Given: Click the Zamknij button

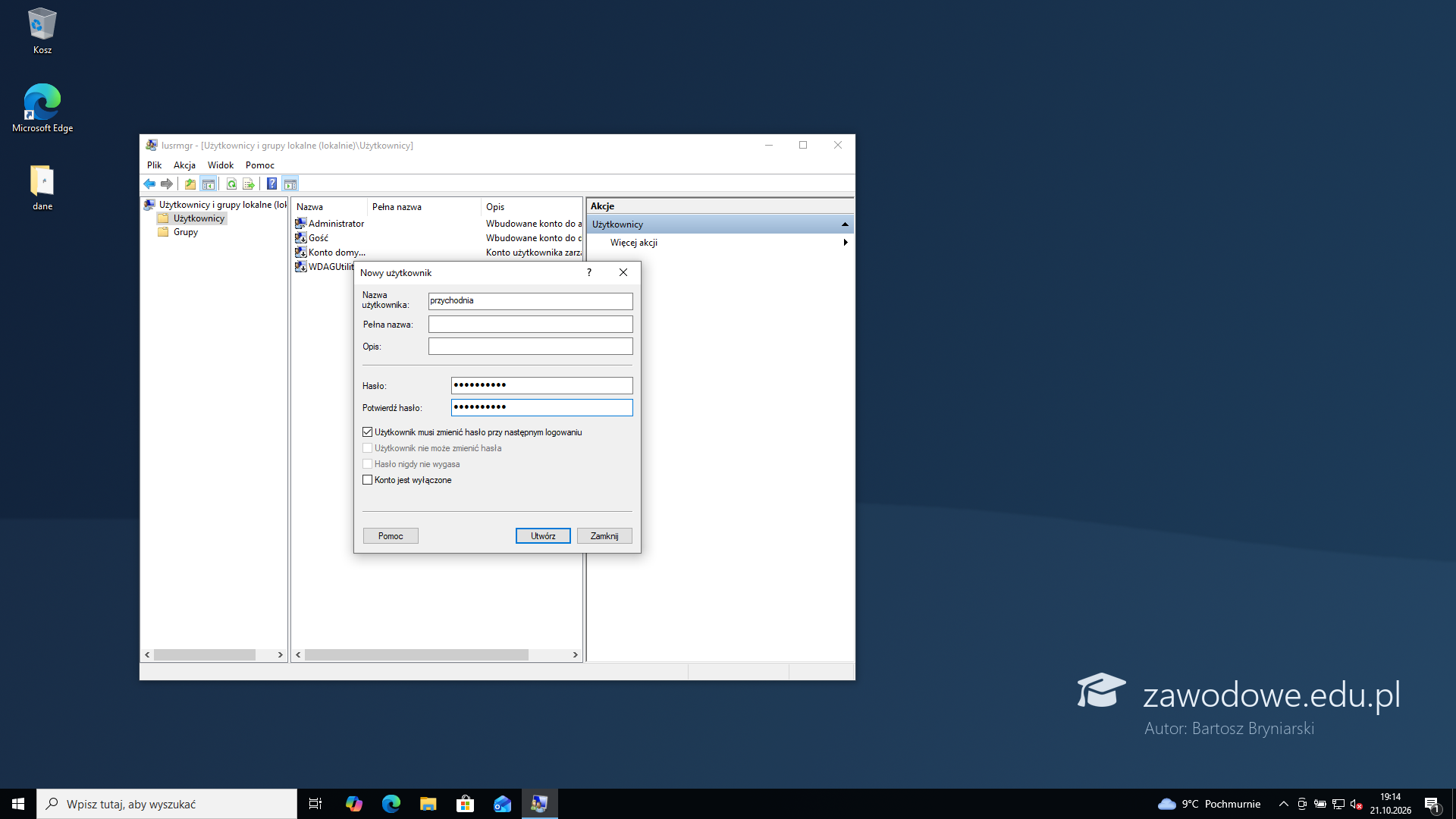Looking at the screenshot, I should (604, 536).
